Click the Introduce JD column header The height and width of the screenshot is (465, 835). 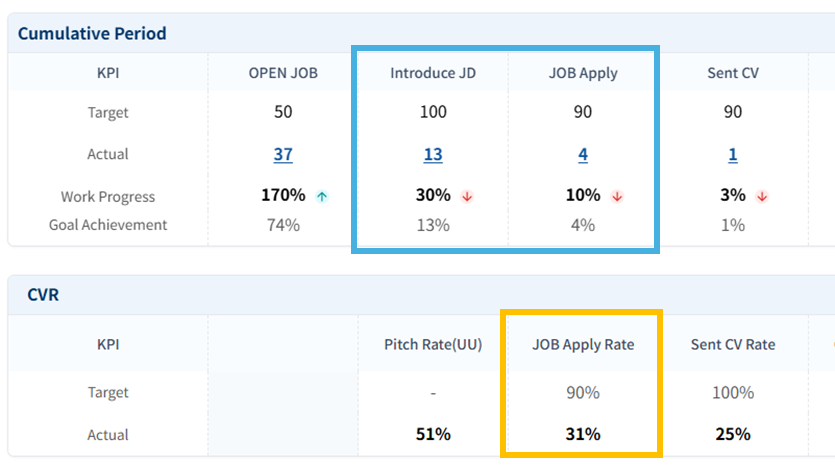433,73
